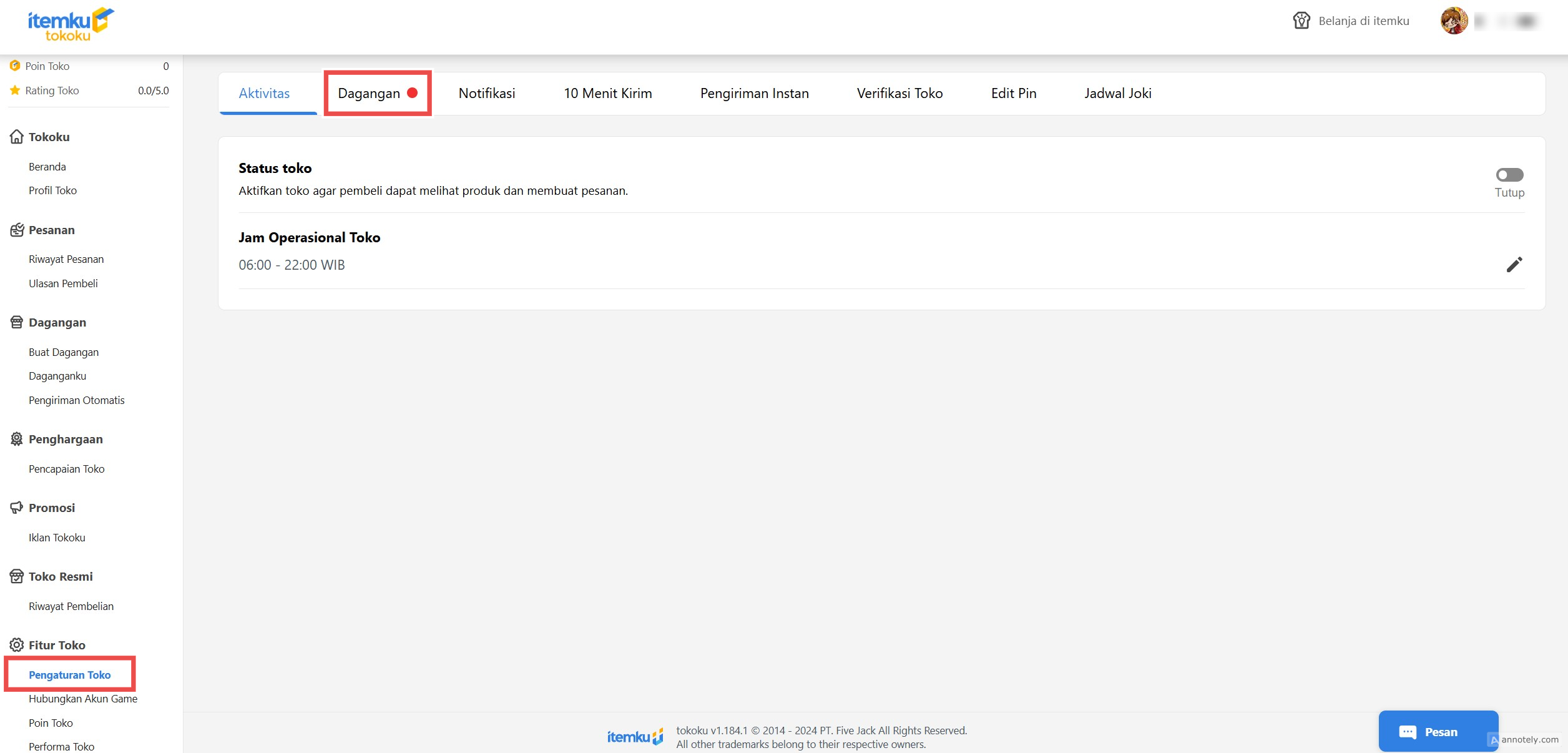Open the Notifikasi tab

(486, 94)
